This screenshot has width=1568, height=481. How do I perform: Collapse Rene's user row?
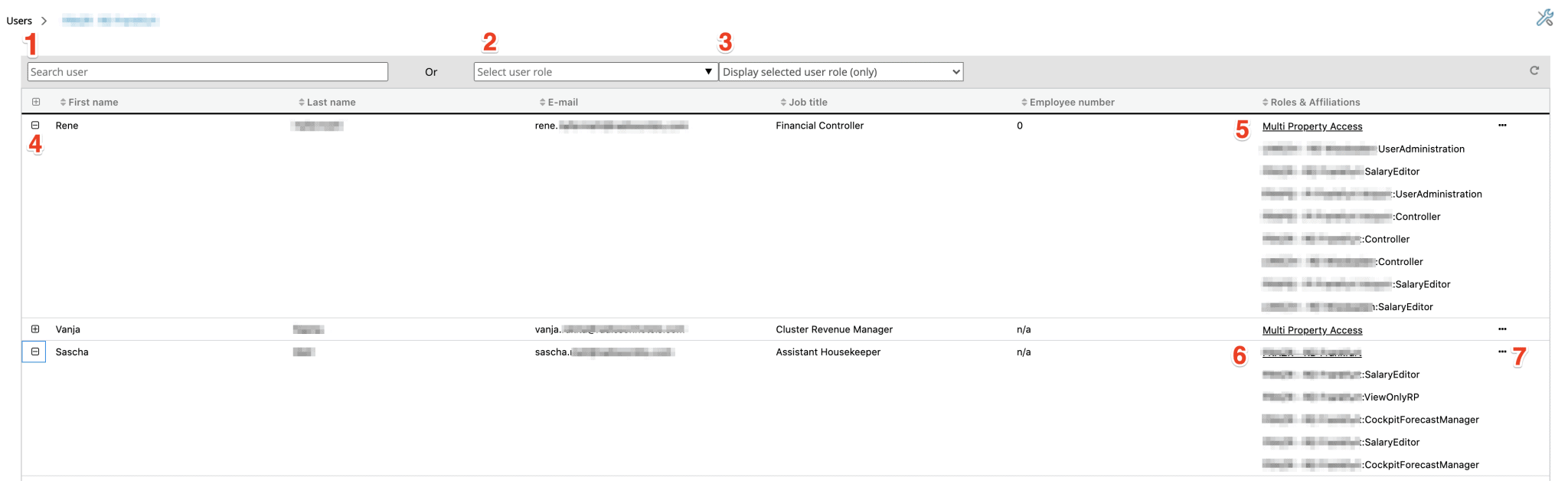click(35, 125)
